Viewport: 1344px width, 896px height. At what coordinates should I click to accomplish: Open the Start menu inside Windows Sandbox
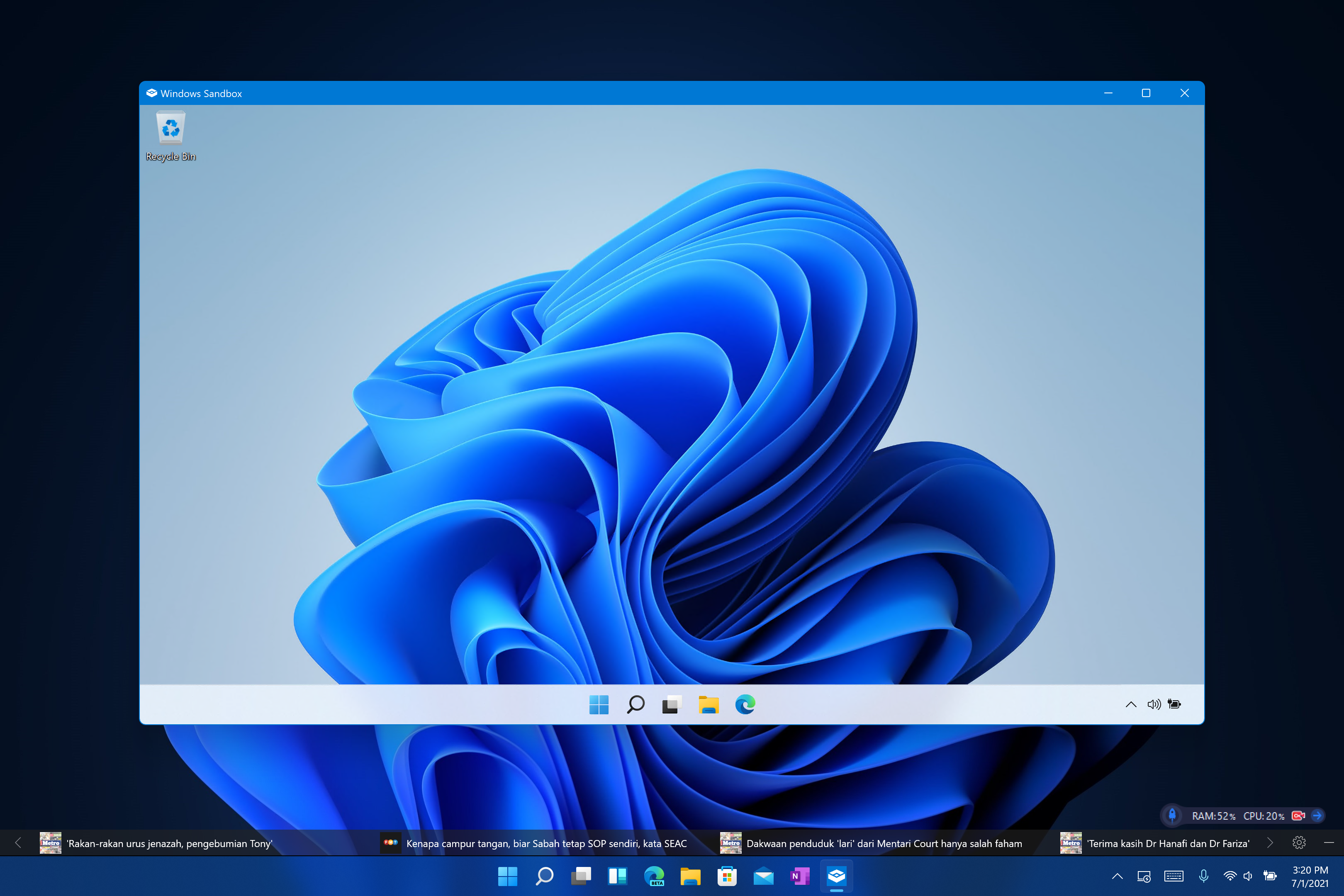tap(599, 705)
